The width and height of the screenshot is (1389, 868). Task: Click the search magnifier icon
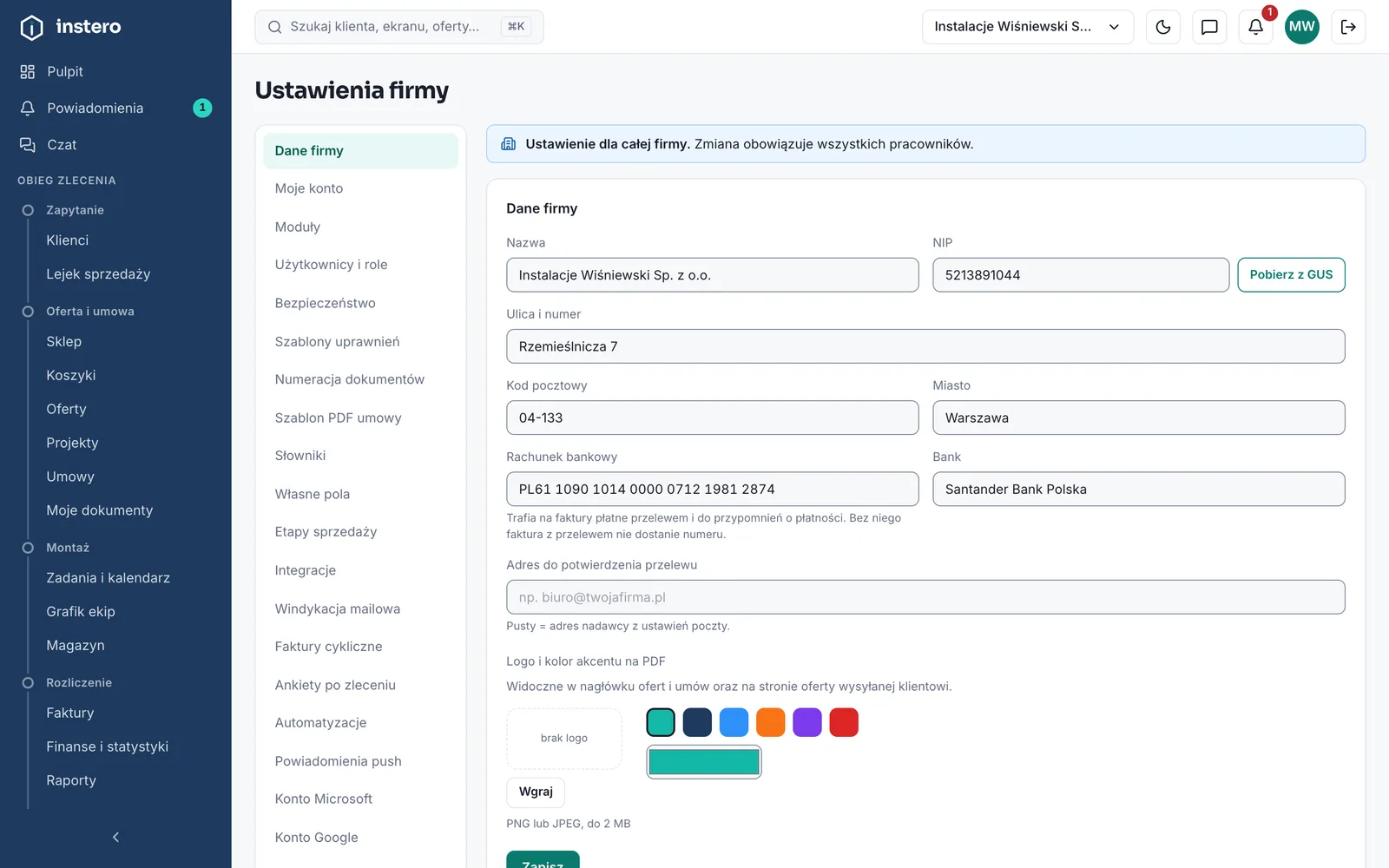click(x=274, y=27)
